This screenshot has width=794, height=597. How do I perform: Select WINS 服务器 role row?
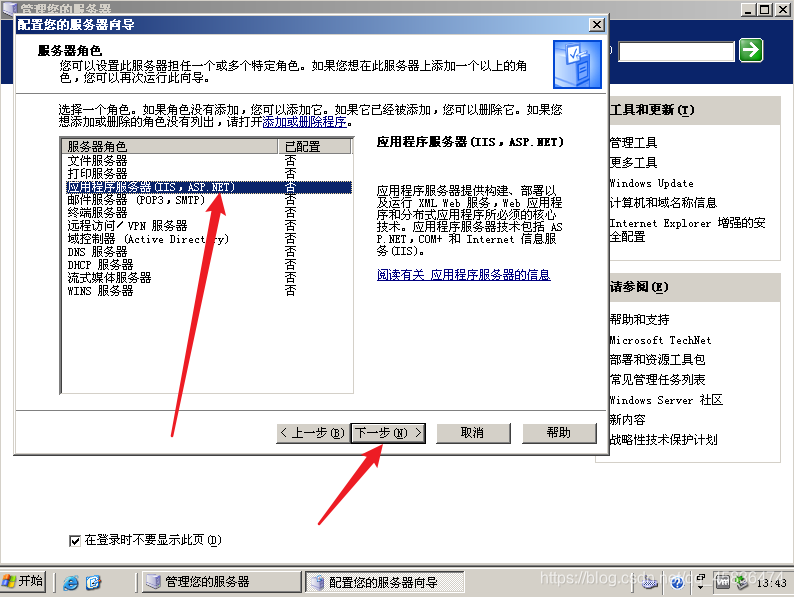click(209, 291)
